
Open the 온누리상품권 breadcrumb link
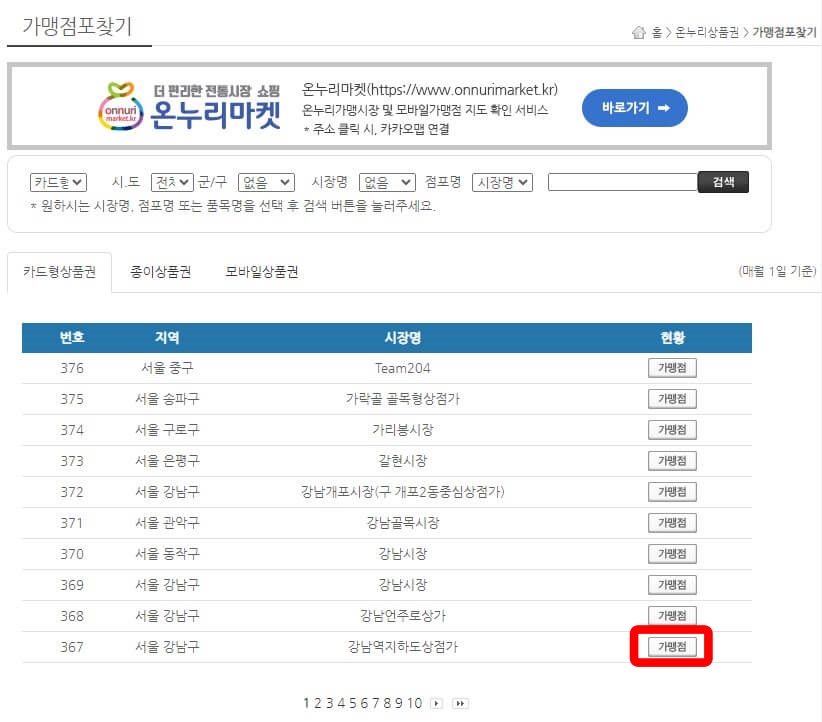point(705,31)
